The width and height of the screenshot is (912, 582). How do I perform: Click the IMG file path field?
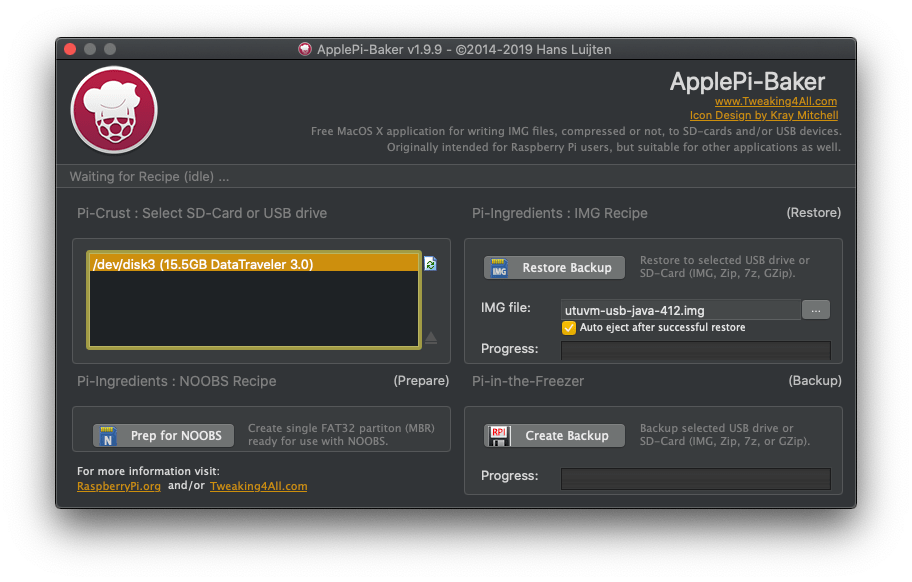(681, 310)
